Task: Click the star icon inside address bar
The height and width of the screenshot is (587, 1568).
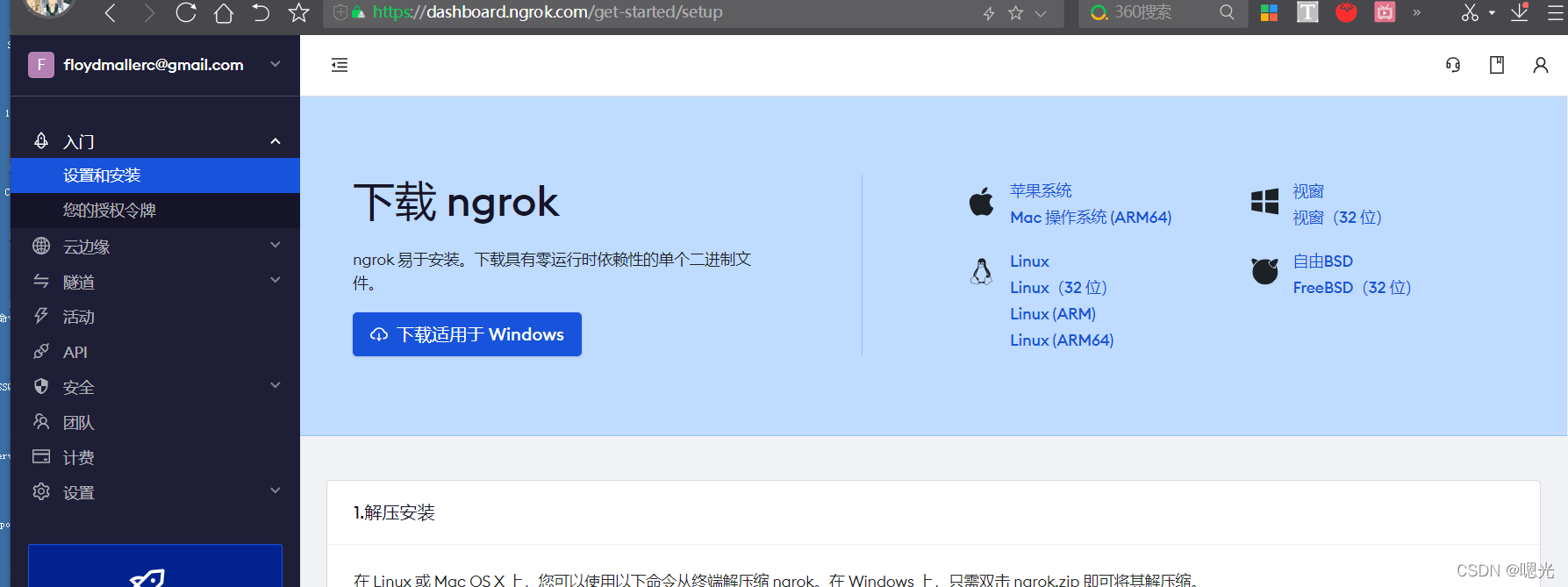Action: (x=1015, y=13)
